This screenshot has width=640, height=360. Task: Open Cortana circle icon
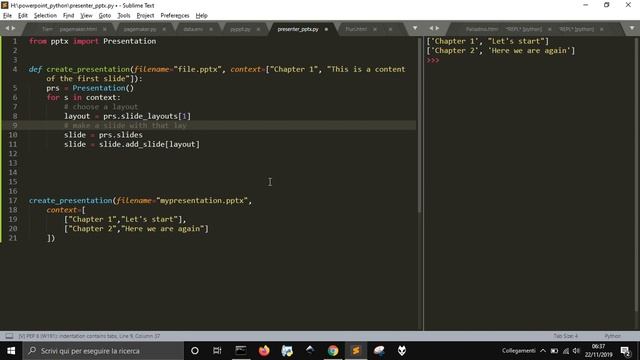click(x=195, y=351)
